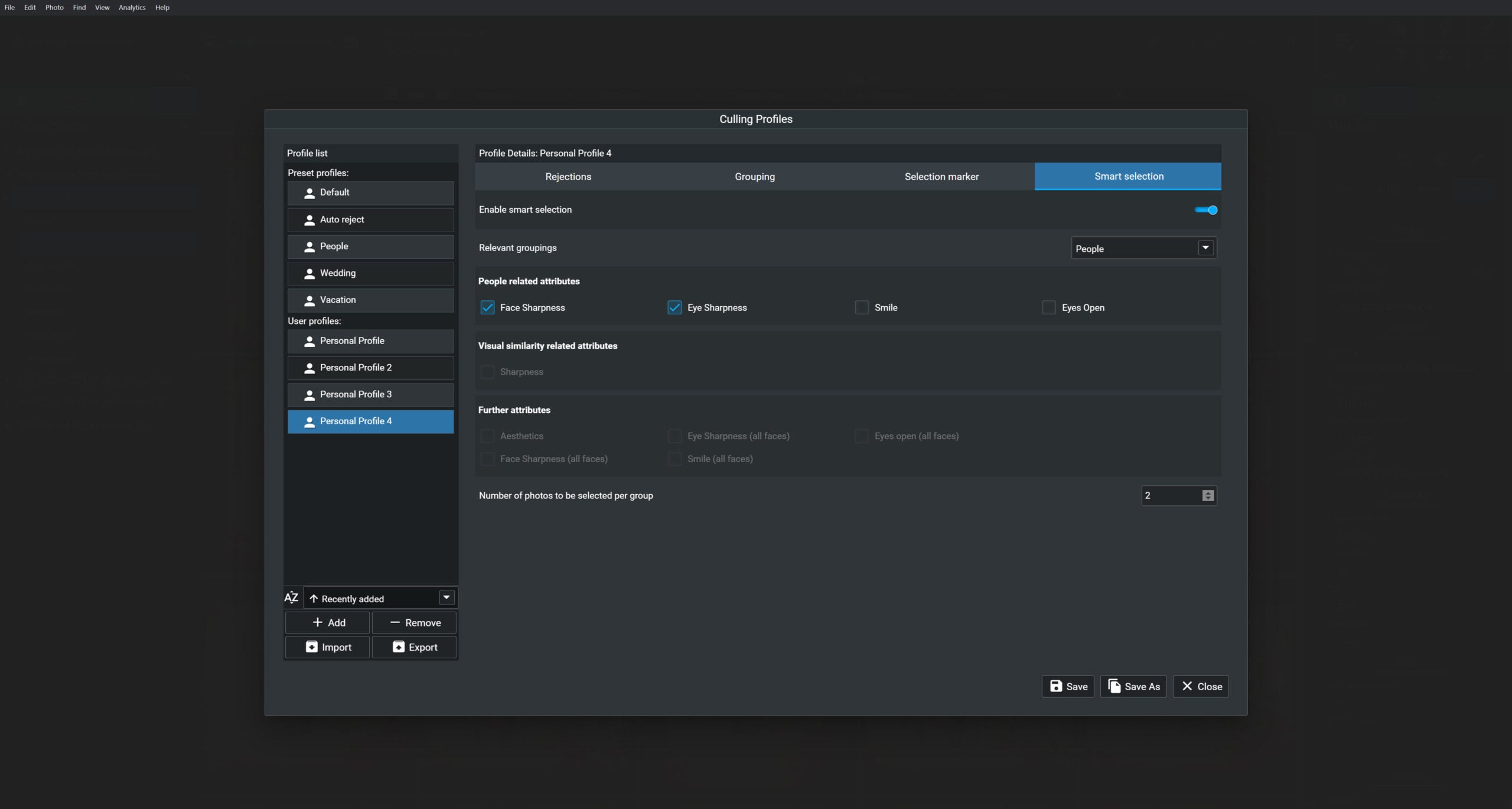Click the Save floppy disk button

(x=1068, y=686)
